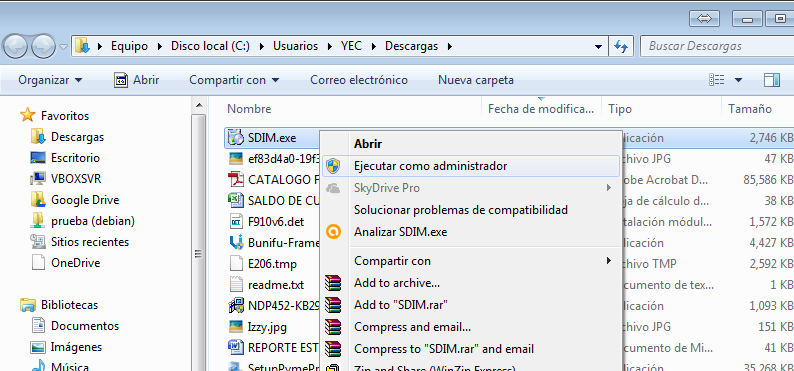Click the Descargas folder icon in sidebar
This screenshot has height=371, width=794.
[38, 137]
